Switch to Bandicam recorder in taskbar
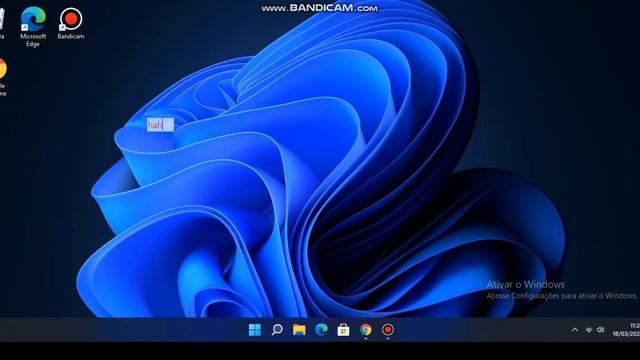Viewport: 640px width, 360px height. point(388,330)
